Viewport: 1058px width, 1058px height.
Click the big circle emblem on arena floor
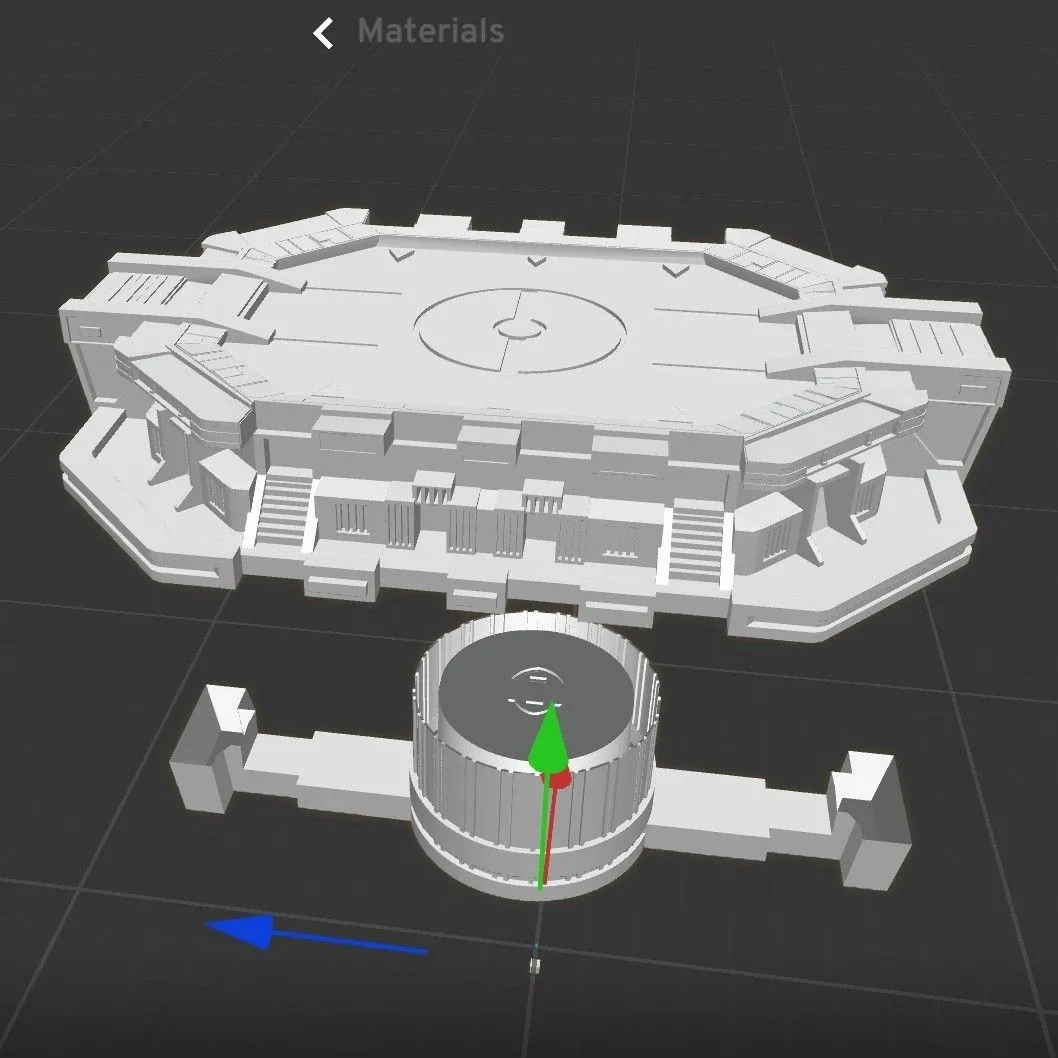point(520,331)
